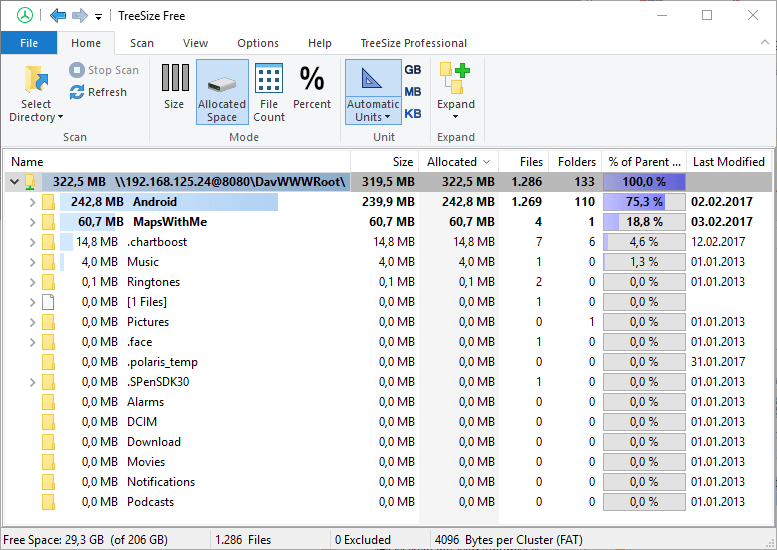Click the network drive root icon
The image size is (777, 550).
(30, 182)
